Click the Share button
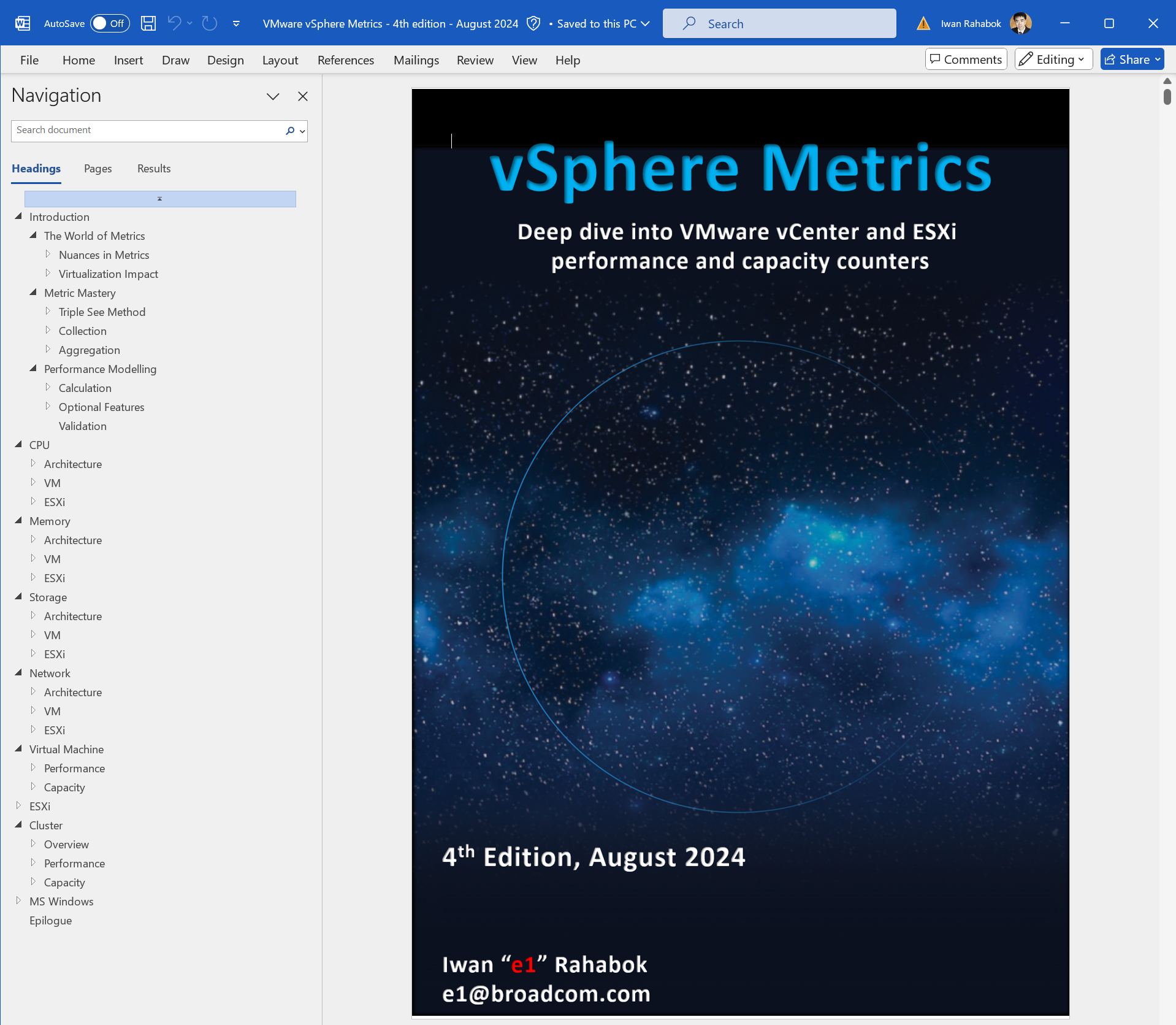The image size is (1176, 1025). 1132,59
